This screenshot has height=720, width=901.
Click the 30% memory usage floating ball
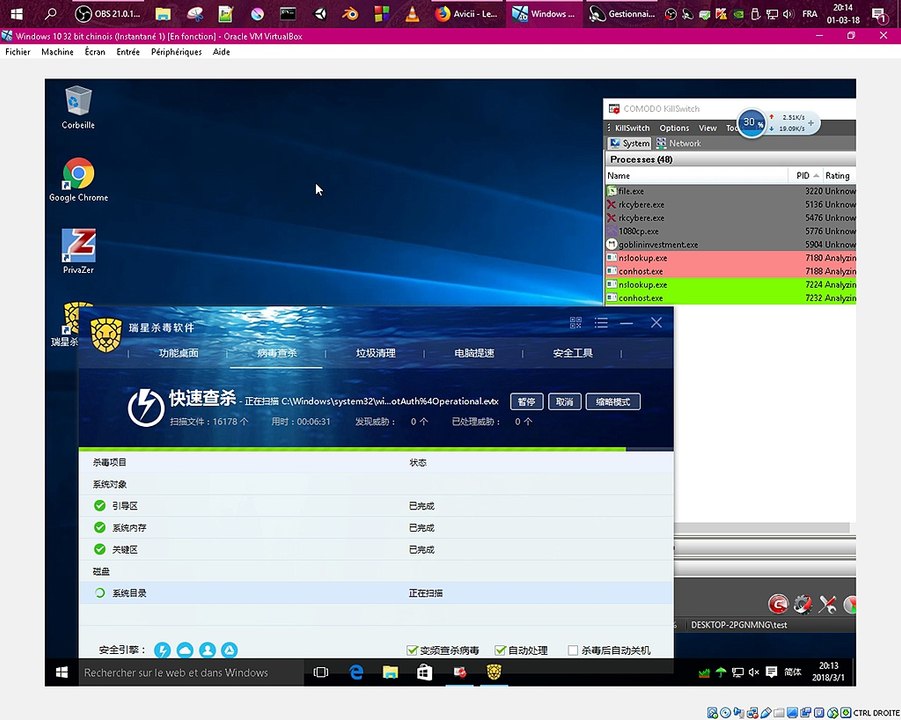[x=750, y=122]
